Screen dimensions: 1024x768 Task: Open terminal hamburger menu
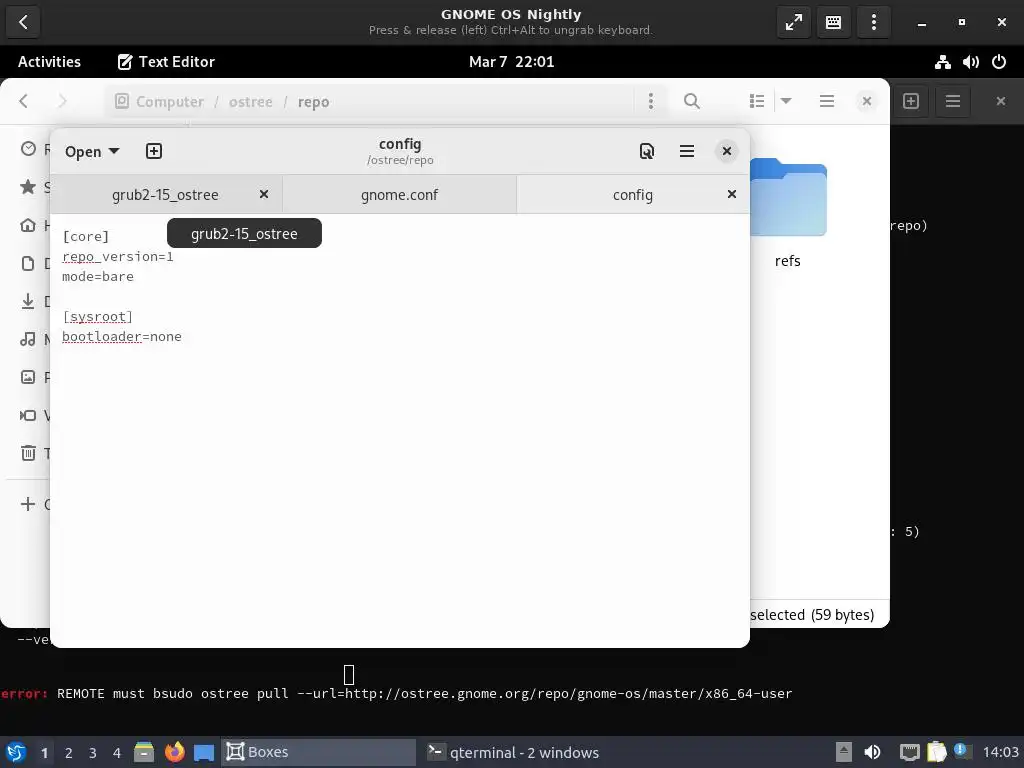coord(953,101)
